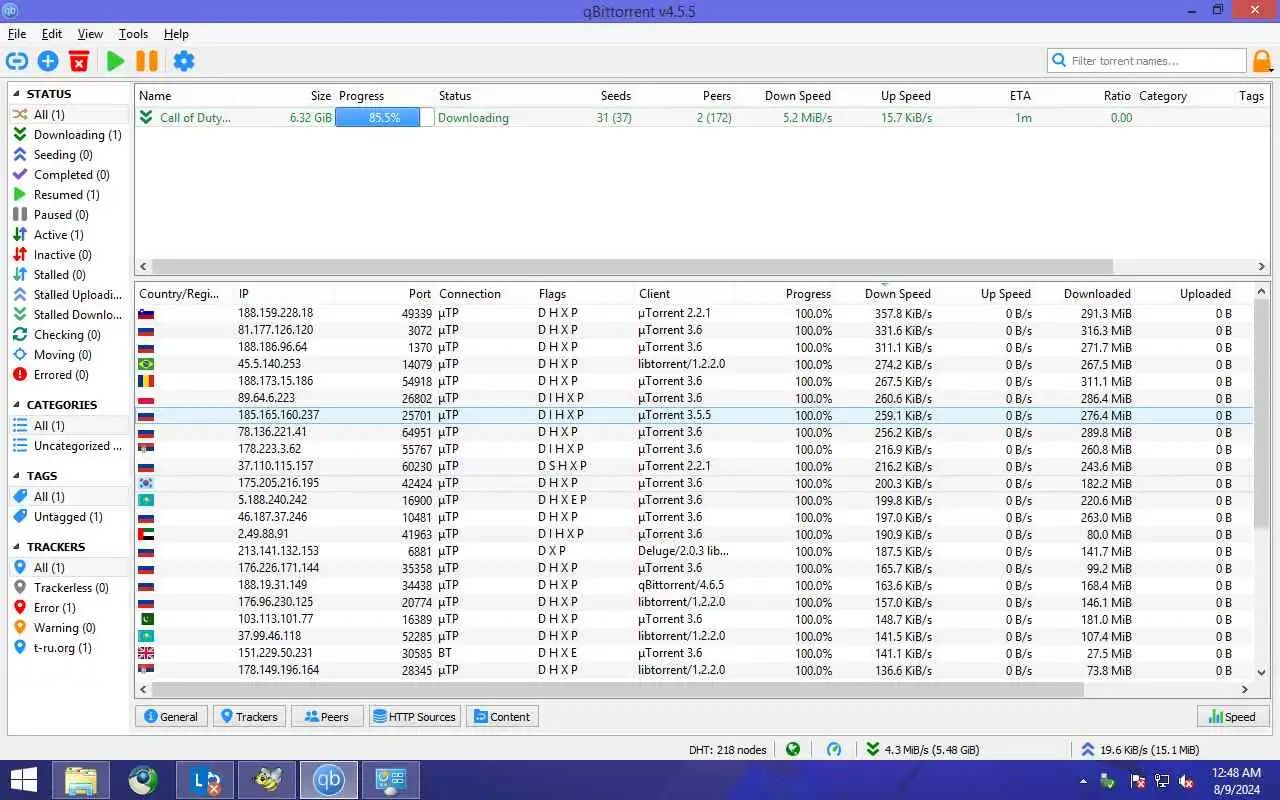The image size is (1280, 800).
Task: Click the red Delete torrent icon
Action: click(79, 61)
